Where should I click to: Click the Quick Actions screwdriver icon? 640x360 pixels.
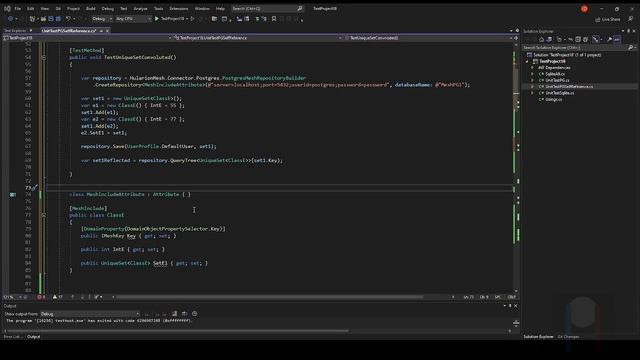click(x=35, y=188)
